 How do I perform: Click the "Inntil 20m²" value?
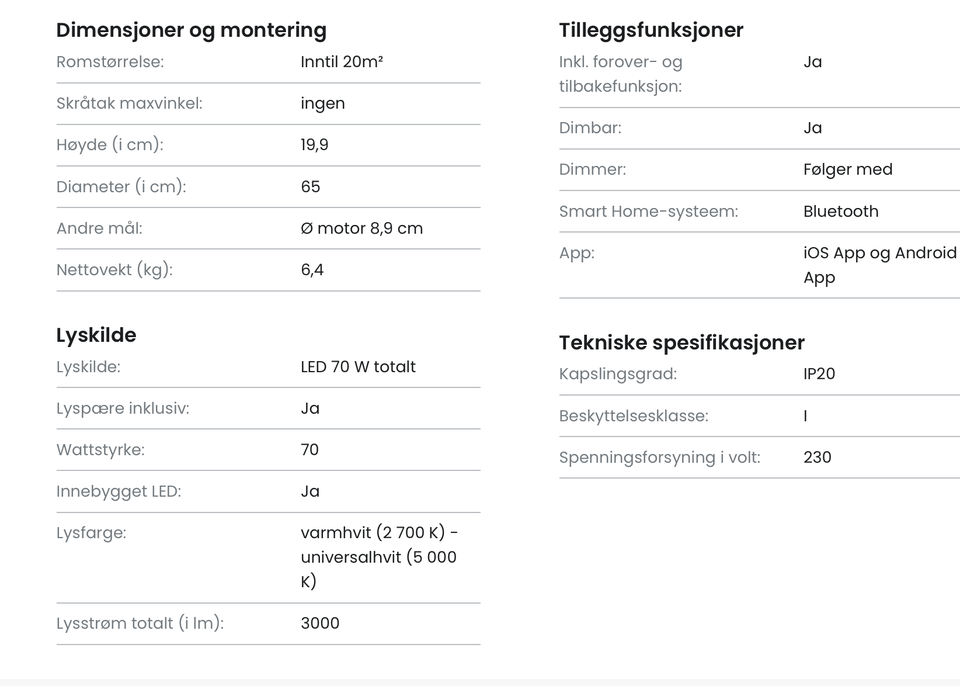[342, 62]
